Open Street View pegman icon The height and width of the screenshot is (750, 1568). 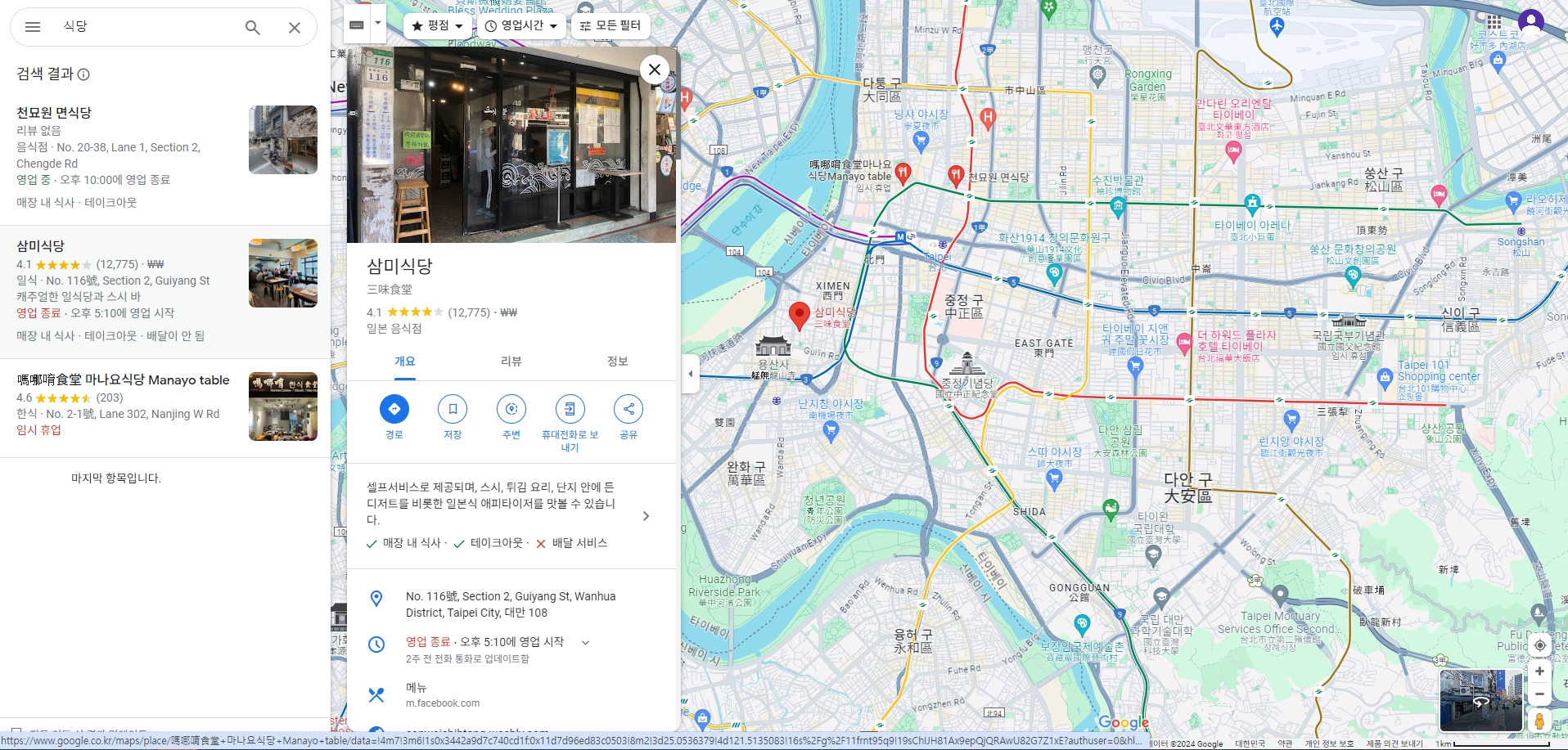[1539, 721]
